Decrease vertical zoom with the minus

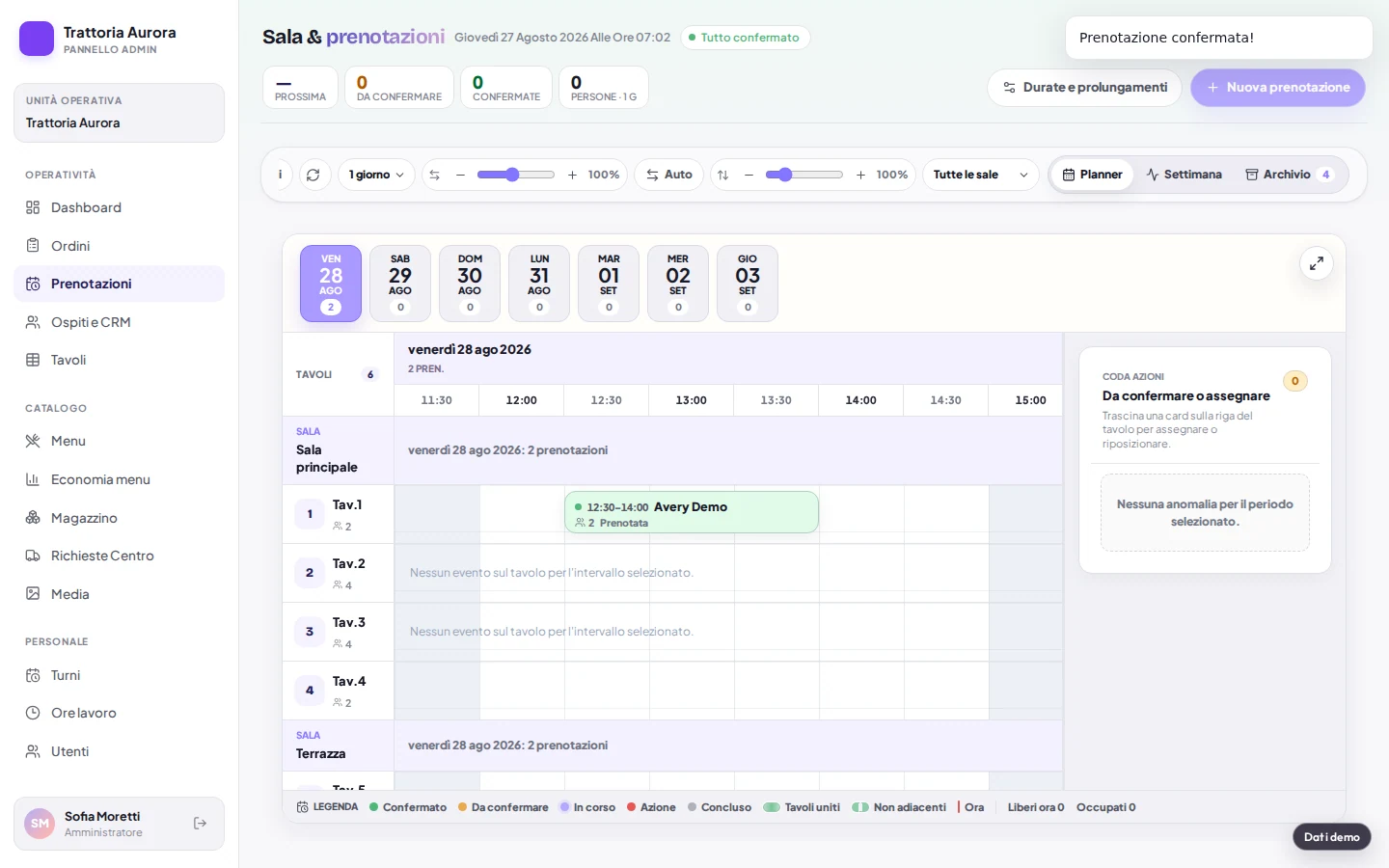click(x=749, y=175)
